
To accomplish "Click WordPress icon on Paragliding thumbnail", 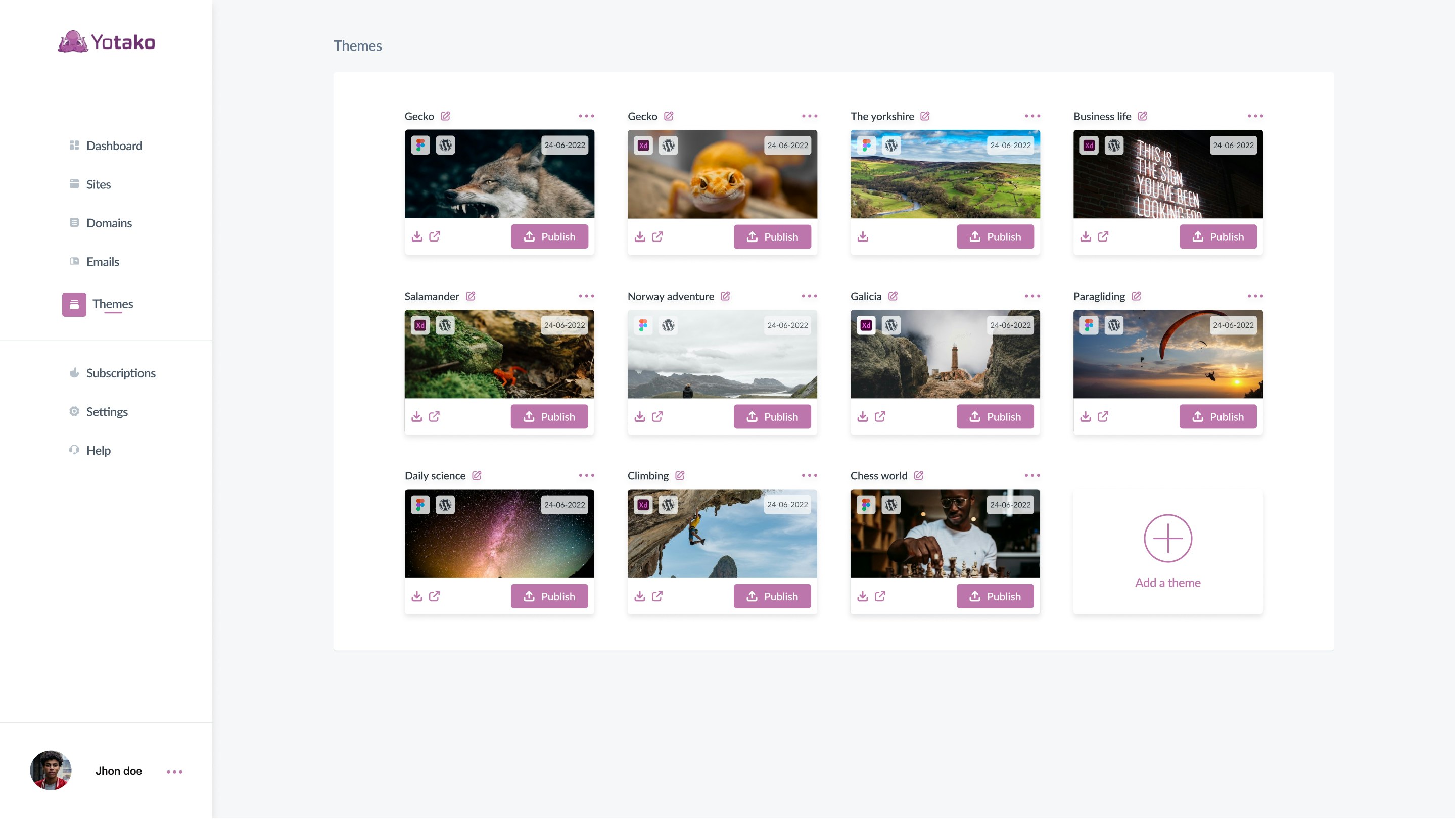I will pyautogui.click(x=1114, y=325).
